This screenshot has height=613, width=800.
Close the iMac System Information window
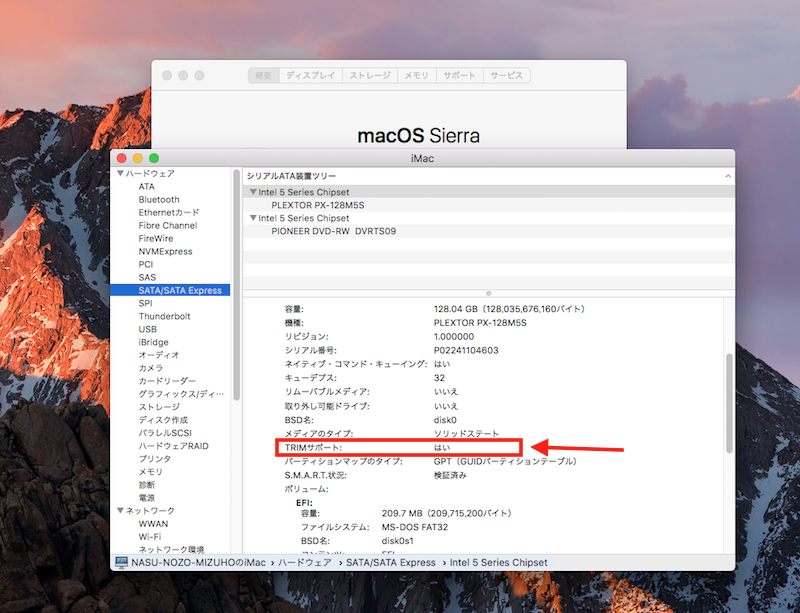(x=121, y=158)
